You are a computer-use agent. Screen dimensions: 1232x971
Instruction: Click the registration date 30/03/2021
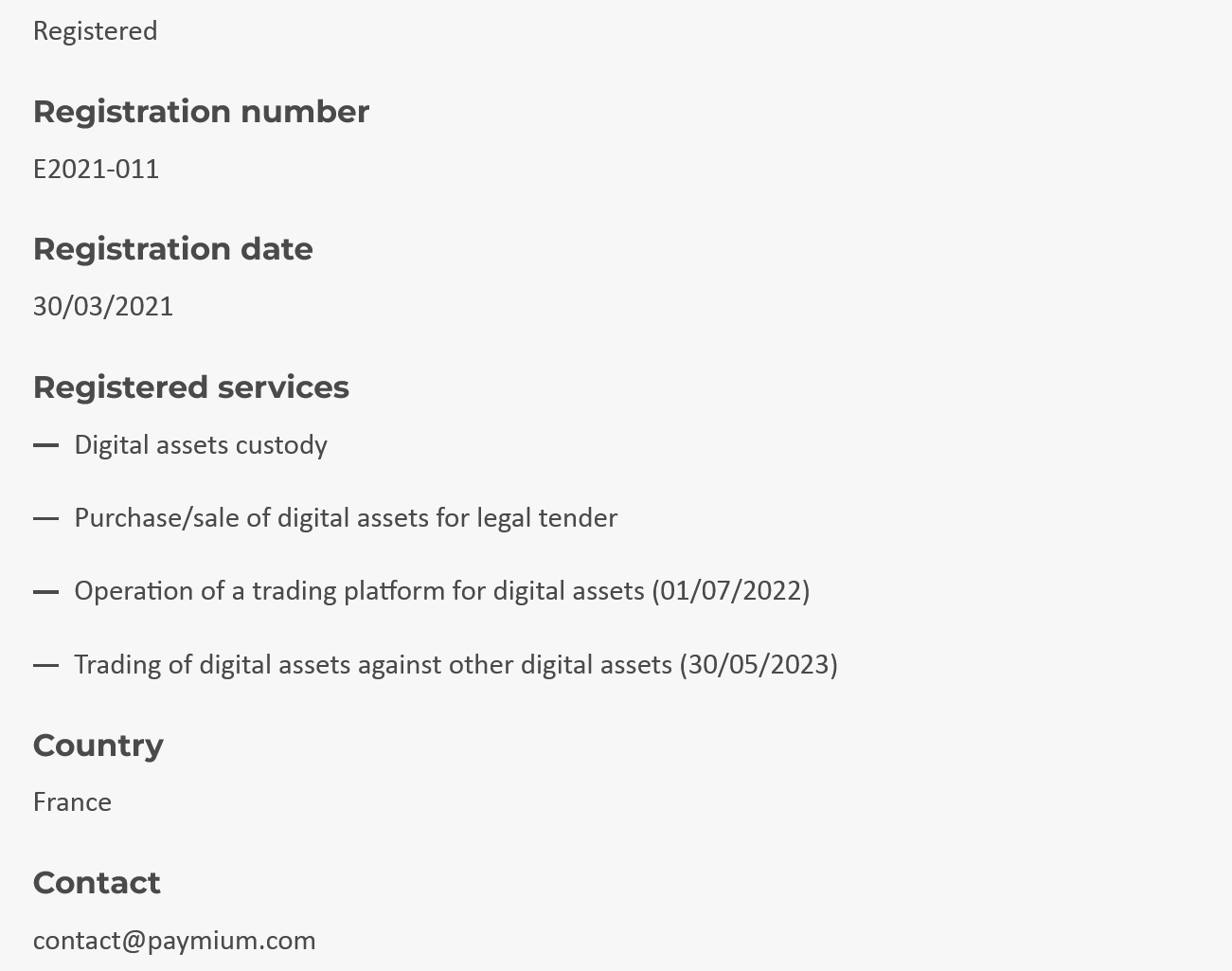click(x=103, y=307)
